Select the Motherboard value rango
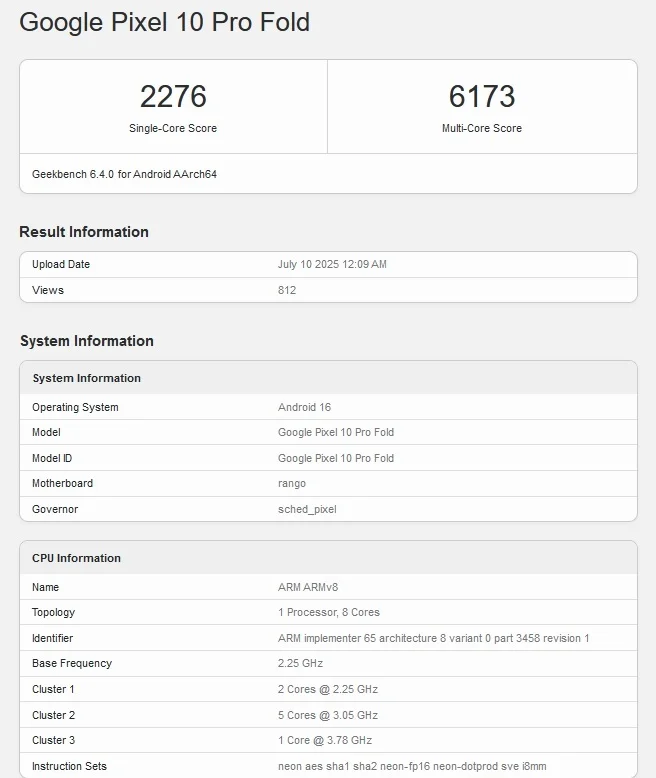 pos(292,483)
